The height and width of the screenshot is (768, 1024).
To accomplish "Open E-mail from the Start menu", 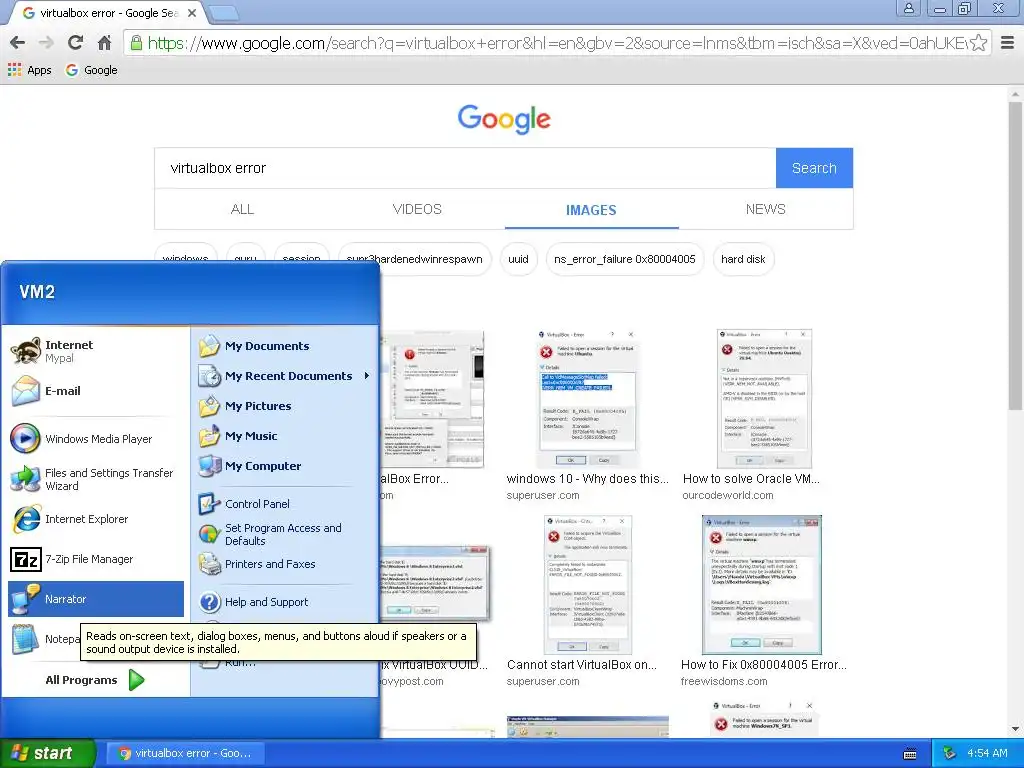I will (x=96, y=391).
